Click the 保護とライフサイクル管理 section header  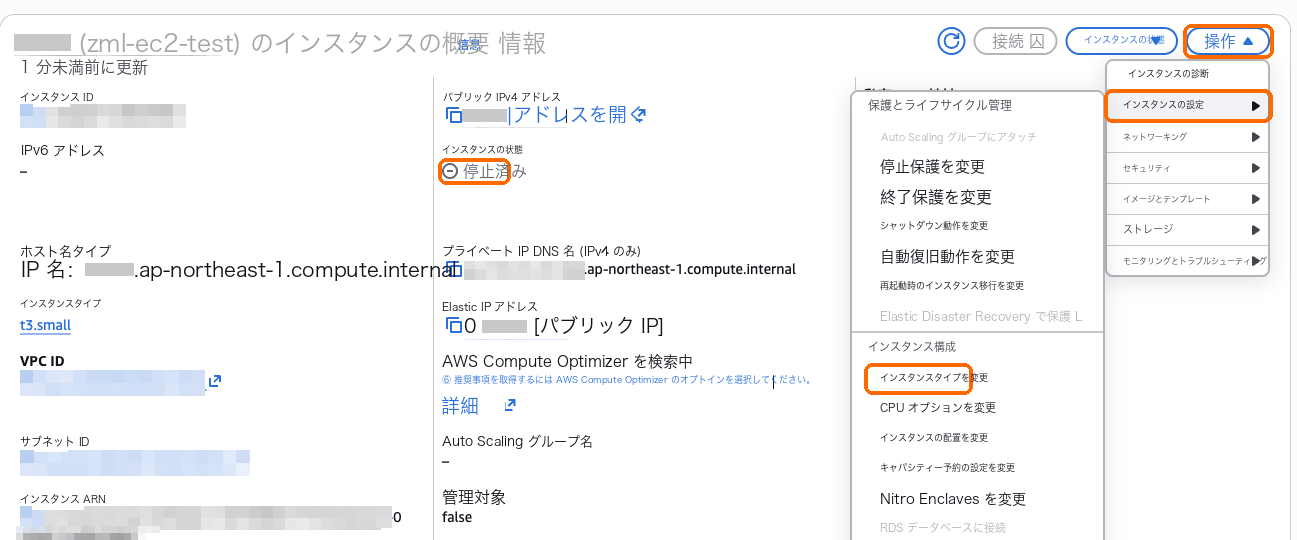tap(940, 105)
